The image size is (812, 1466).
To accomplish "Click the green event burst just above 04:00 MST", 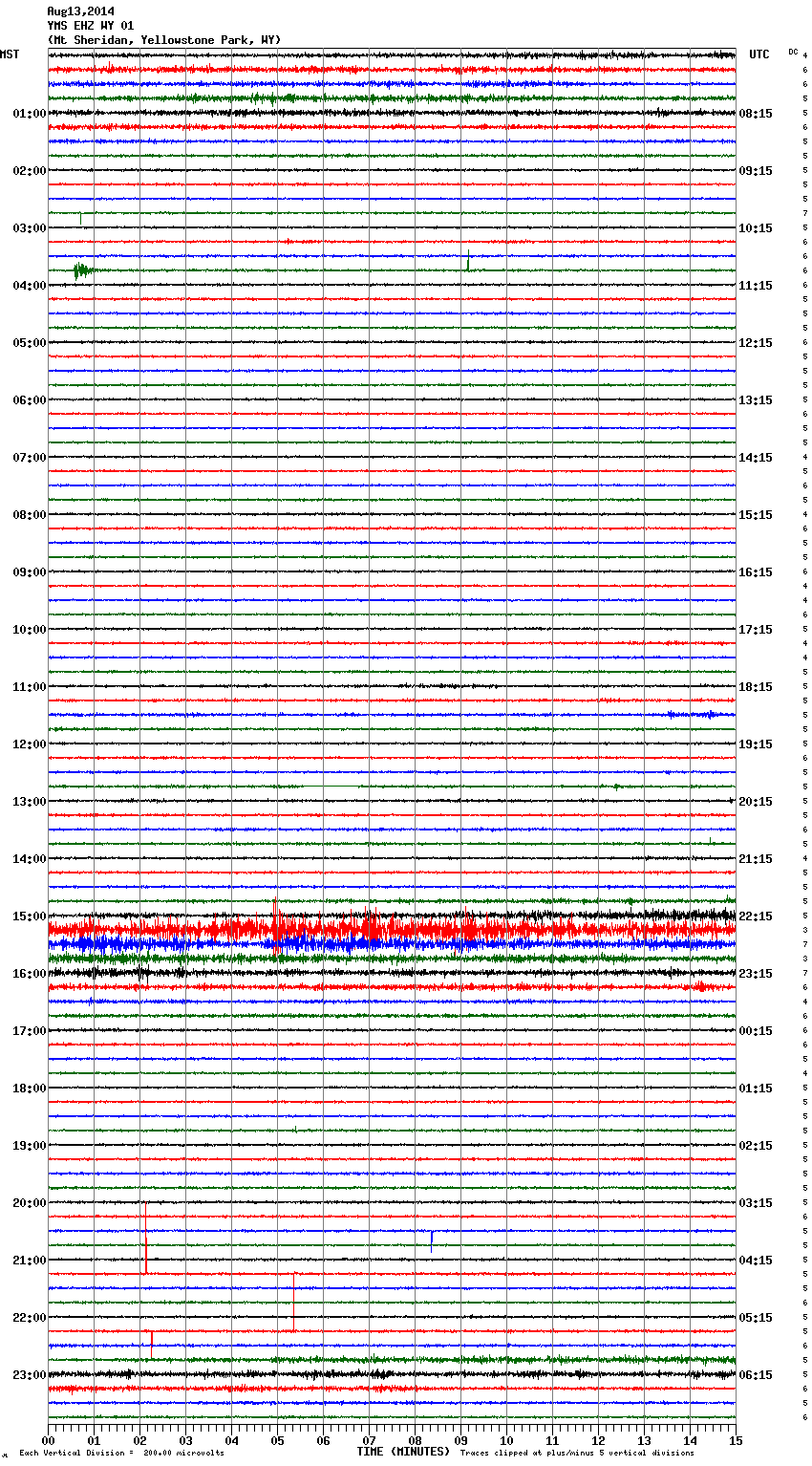I will point(83,271).
